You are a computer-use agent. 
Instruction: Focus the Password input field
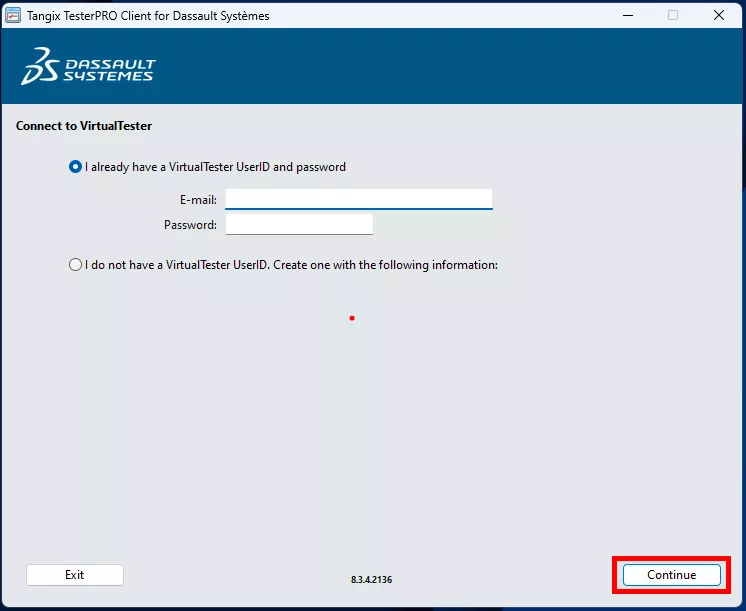coord(299,225)
